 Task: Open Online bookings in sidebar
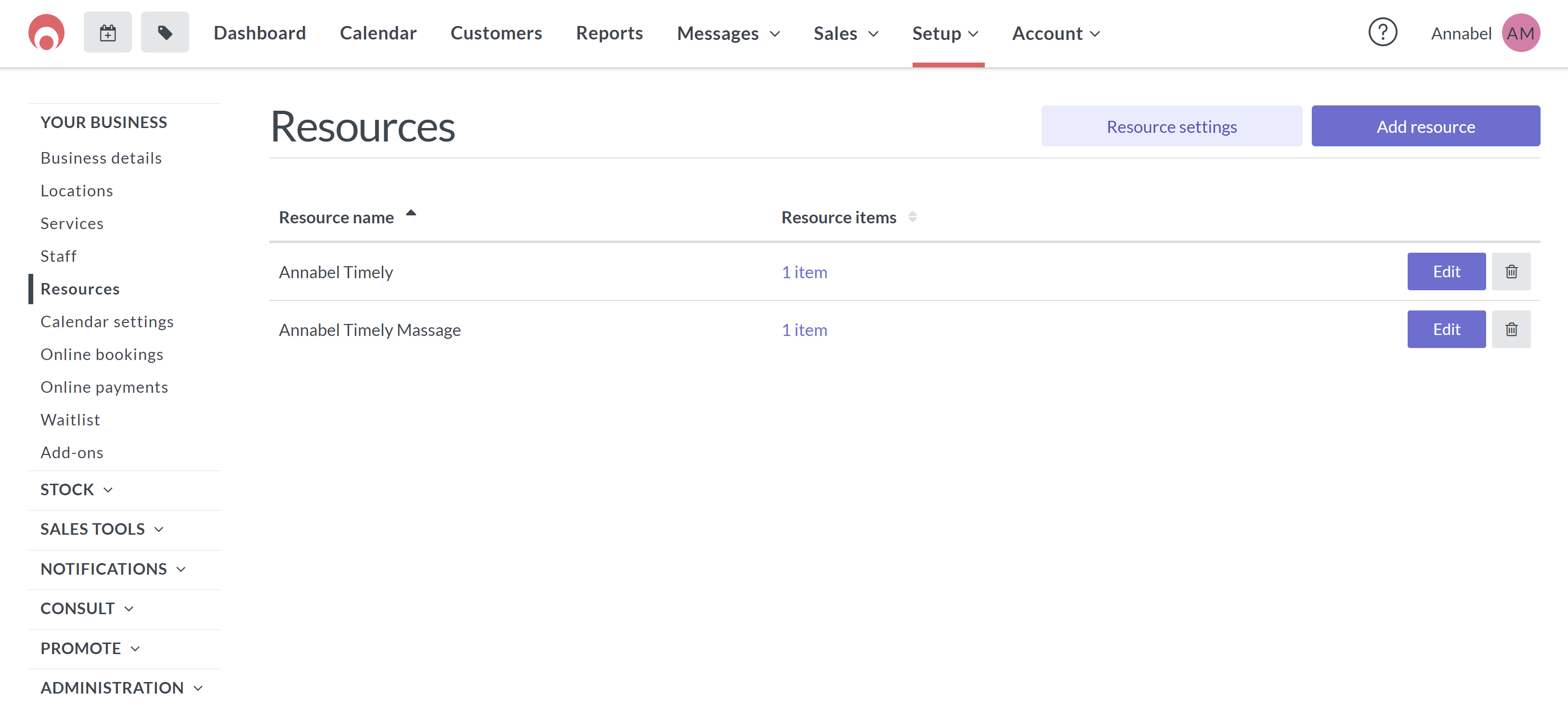[x=102, y=354]
